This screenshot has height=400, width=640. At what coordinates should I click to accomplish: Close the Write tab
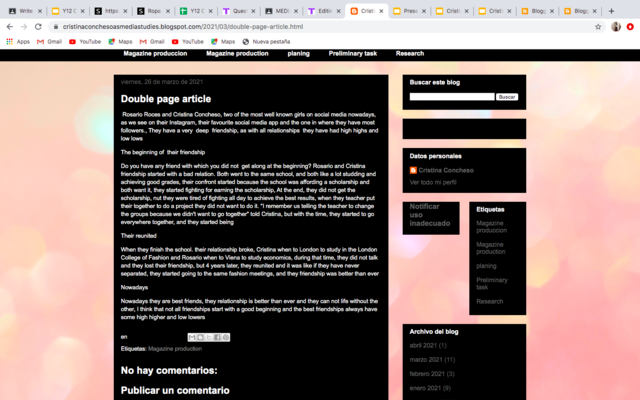40,11
